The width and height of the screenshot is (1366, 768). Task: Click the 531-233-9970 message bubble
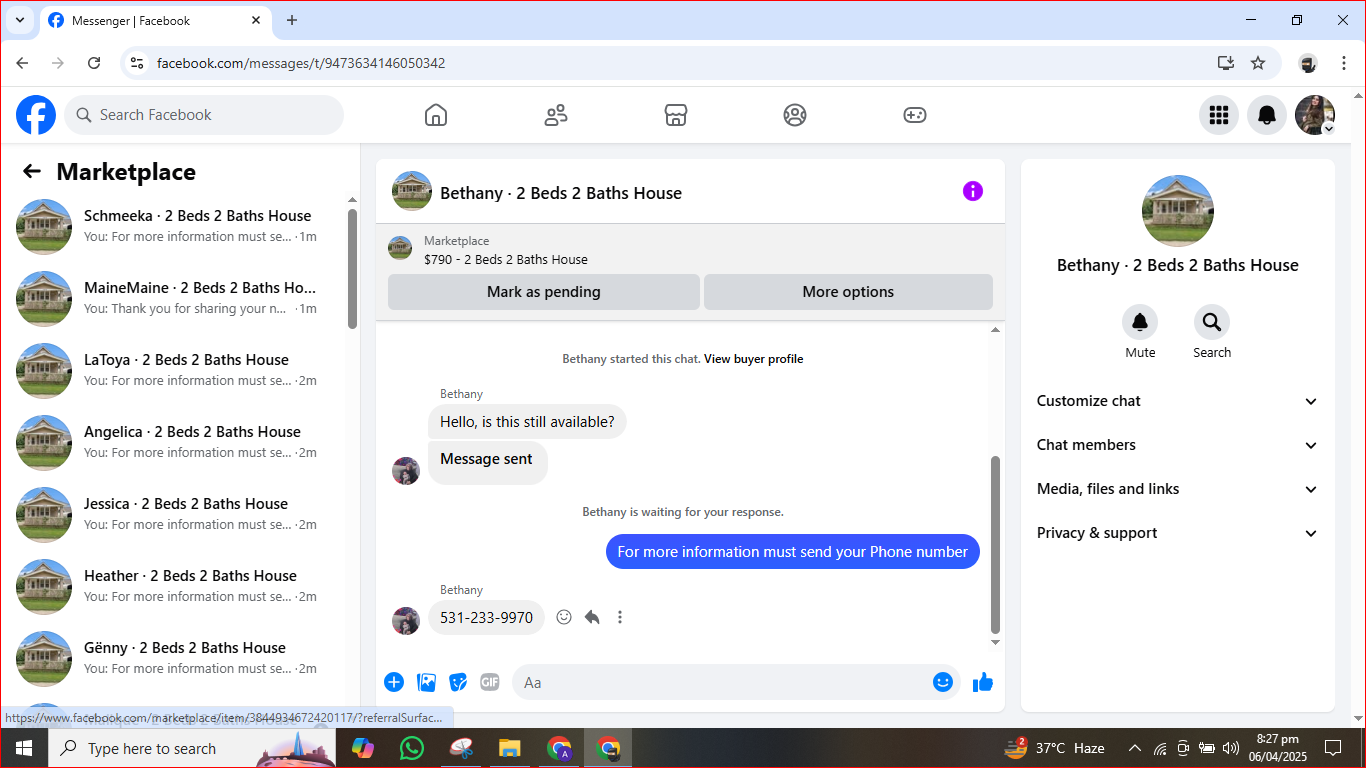point(487,618)
